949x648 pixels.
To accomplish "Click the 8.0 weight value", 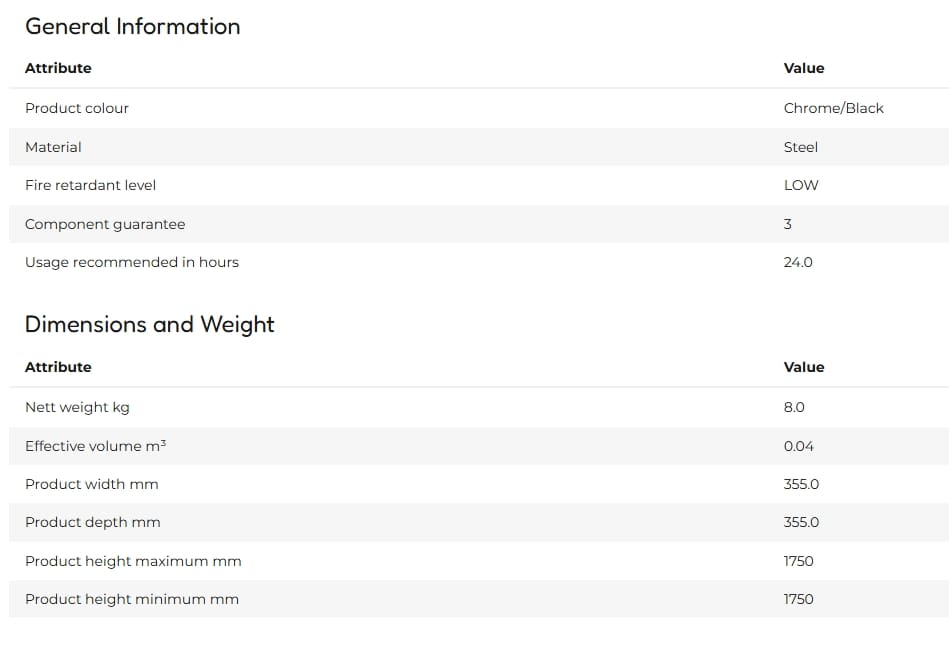I will (794, 407).
